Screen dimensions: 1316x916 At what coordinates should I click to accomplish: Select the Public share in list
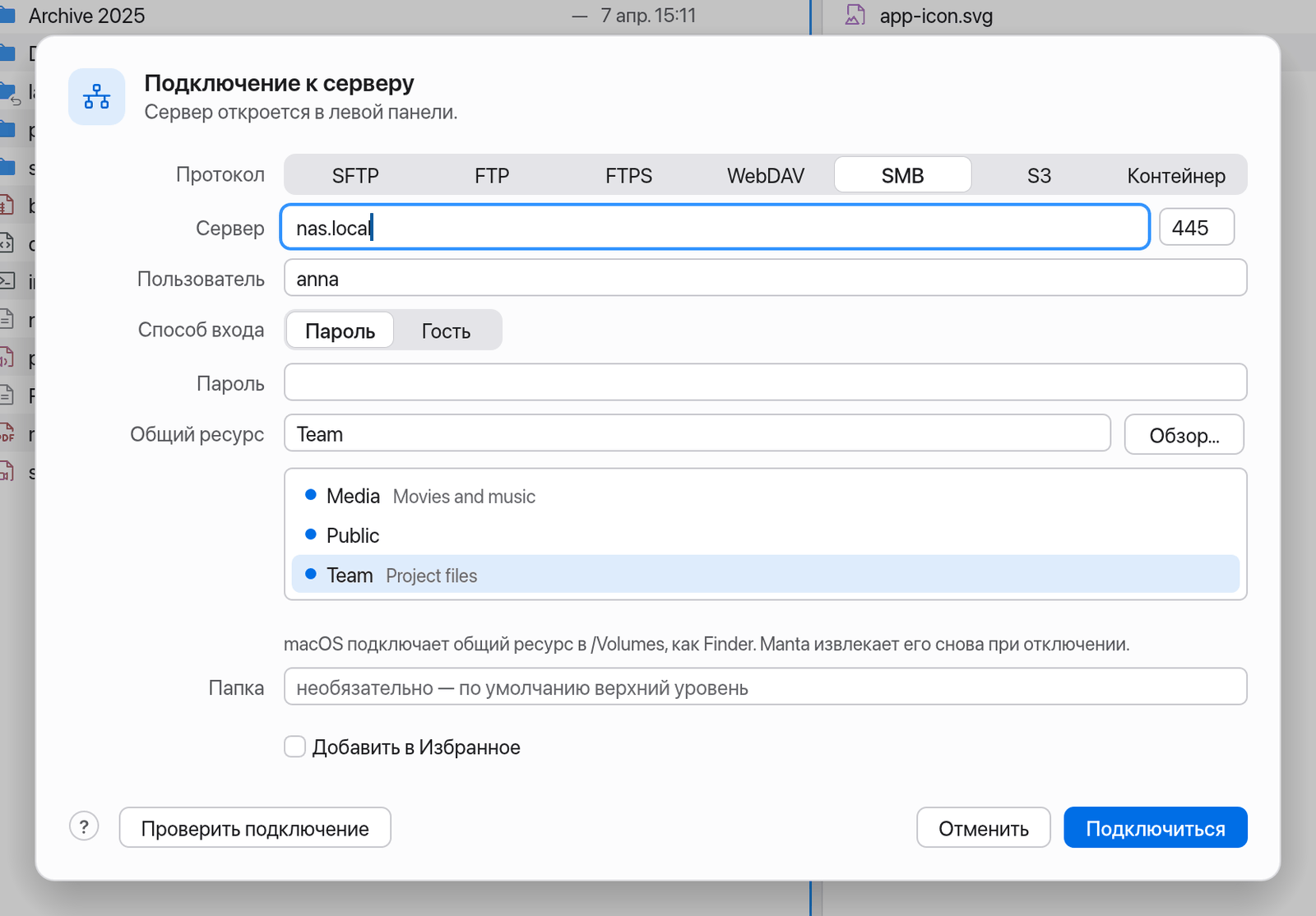click(766, 535)
